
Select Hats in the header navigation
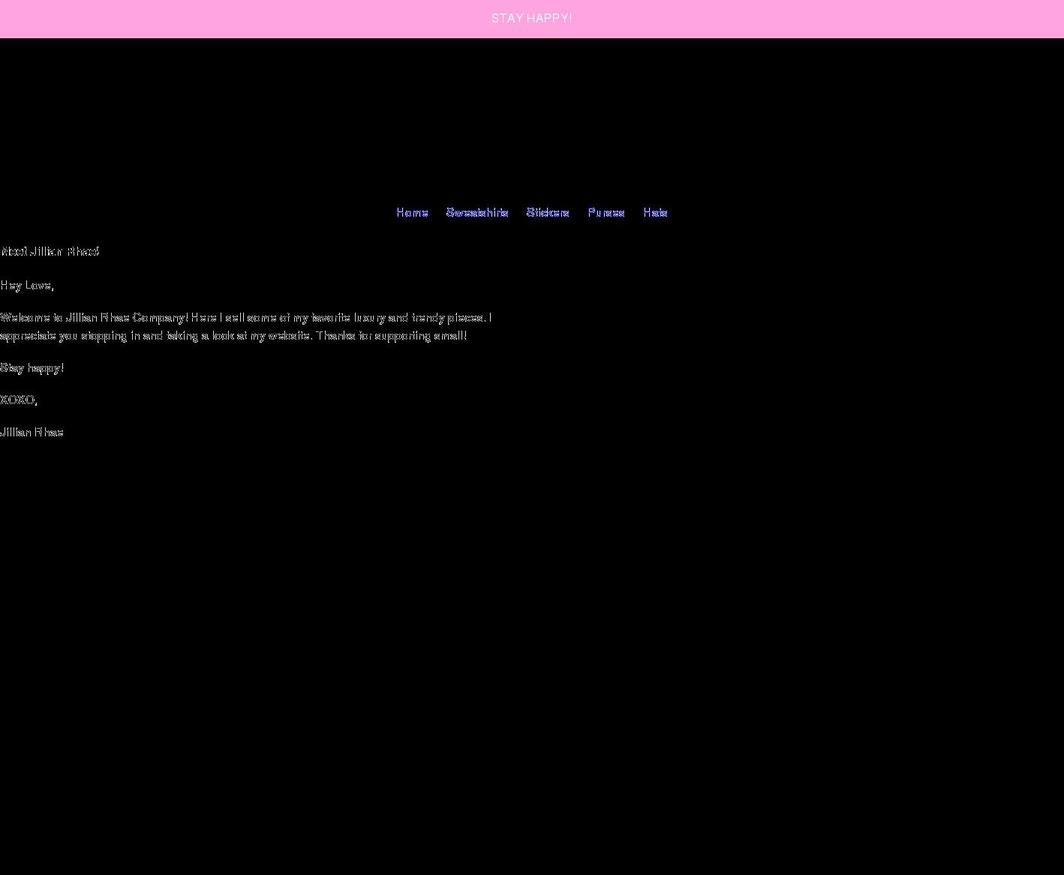655,212
